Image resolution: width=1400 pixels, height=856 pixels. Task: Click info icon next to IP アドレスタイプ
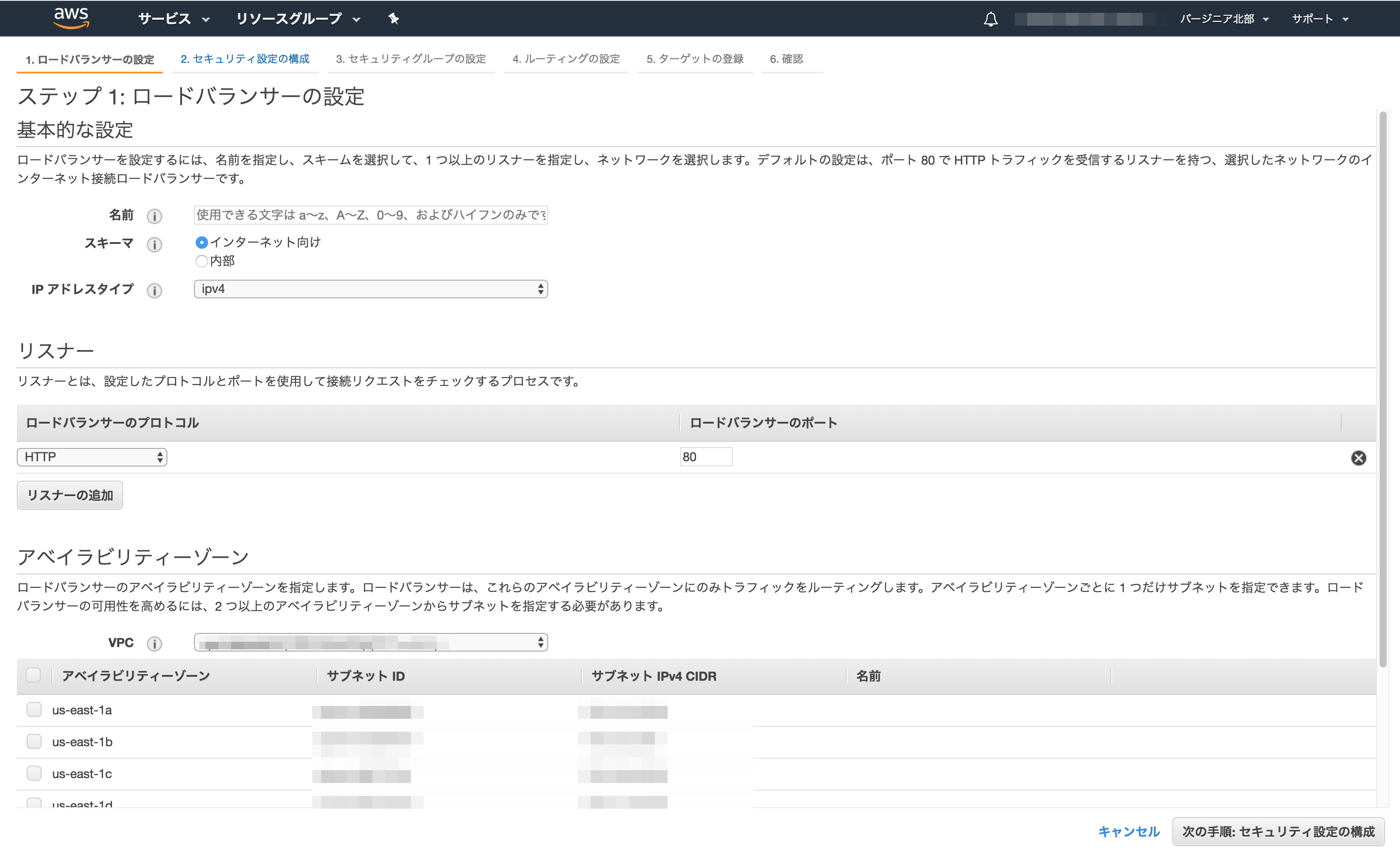pyautogui.click(x=154, y=290)
